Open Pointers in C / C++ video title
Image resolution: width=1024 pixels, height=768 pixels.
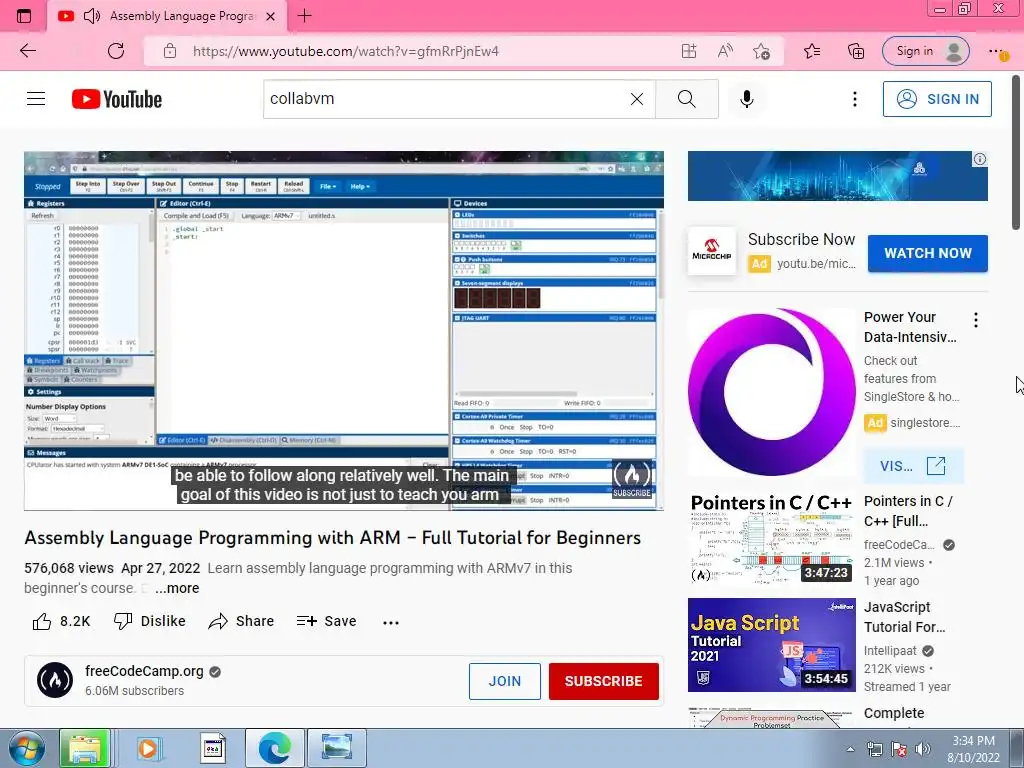coord(908,511)
